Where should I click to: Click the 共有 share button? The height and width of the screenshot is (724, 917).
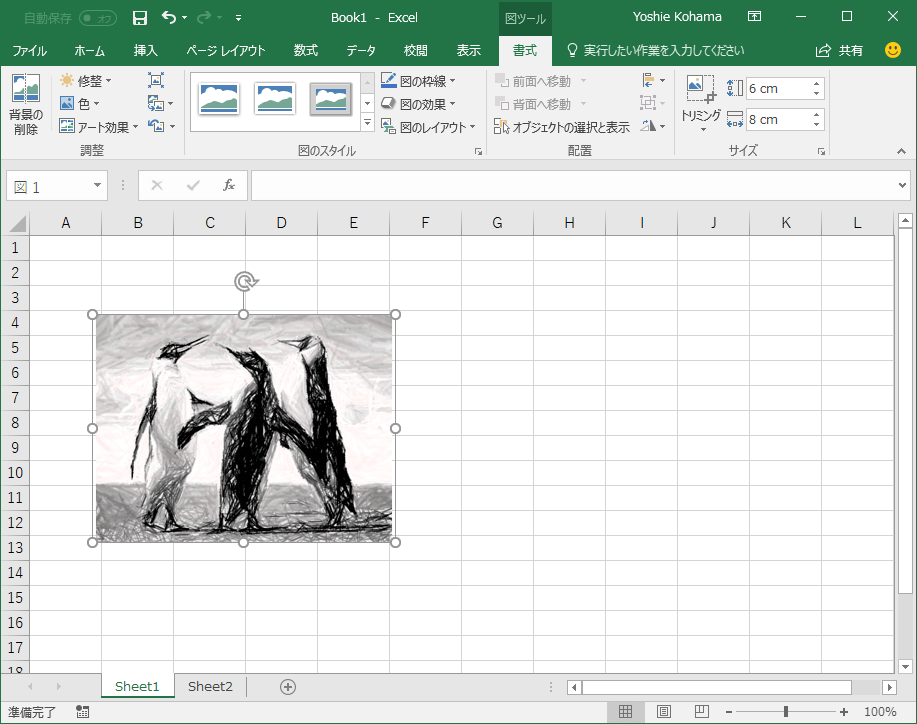click(840, 50)
